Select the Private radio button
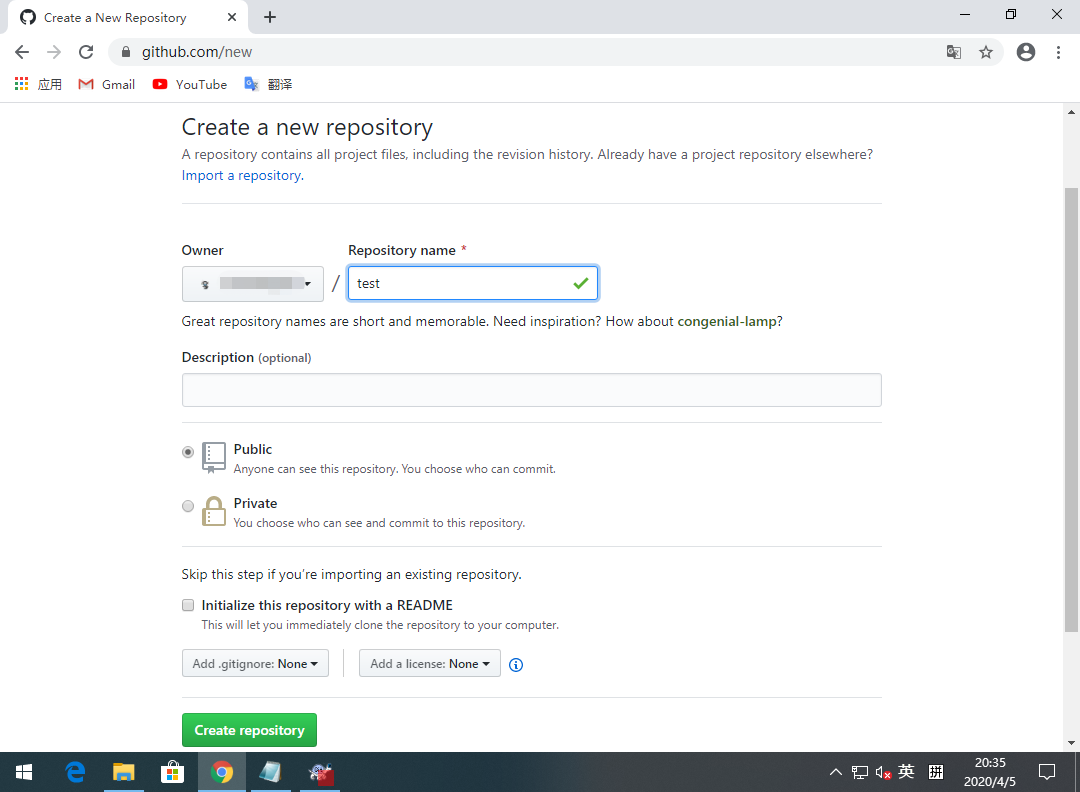The image size is (1080, 792). coord(188,506)
